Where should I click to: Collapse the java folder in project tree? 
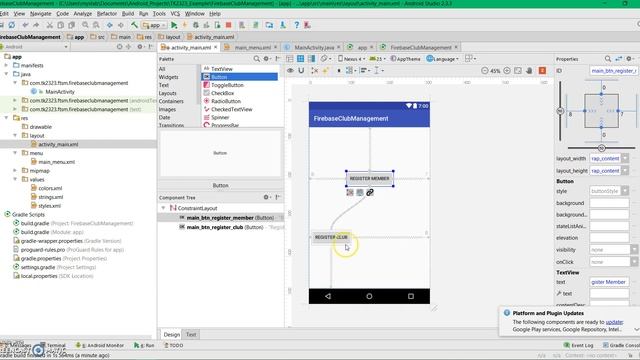[7, 74]
